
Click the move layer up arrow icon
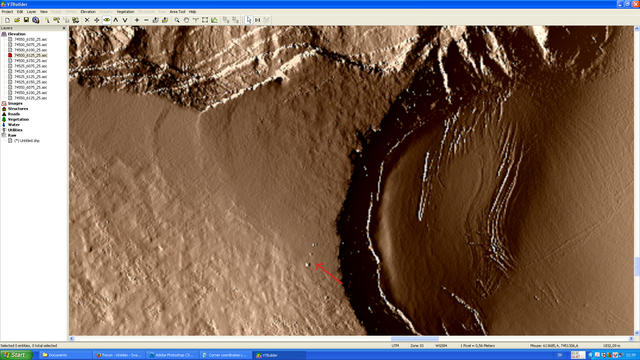click(x=116, y=20)
